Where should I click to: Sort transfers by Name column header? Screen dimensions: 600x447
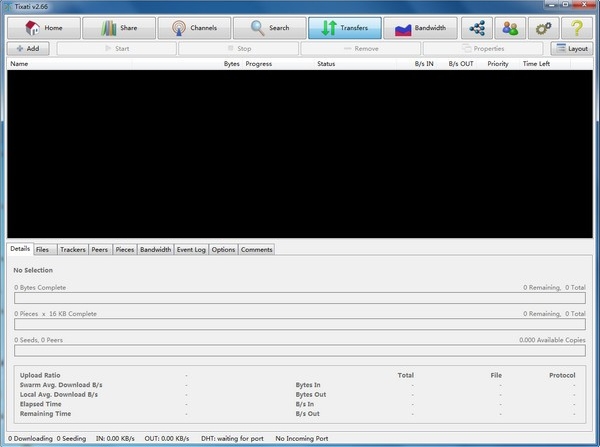tap(19, 64)
